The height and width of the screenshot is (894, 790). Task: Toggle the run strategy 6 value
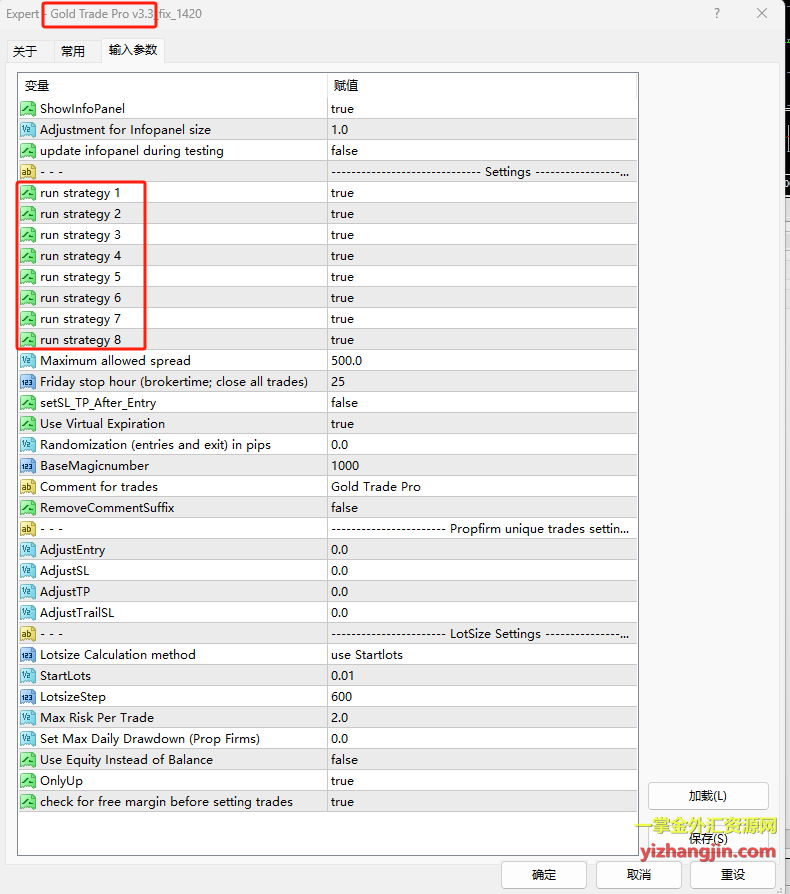click(482, 298)
